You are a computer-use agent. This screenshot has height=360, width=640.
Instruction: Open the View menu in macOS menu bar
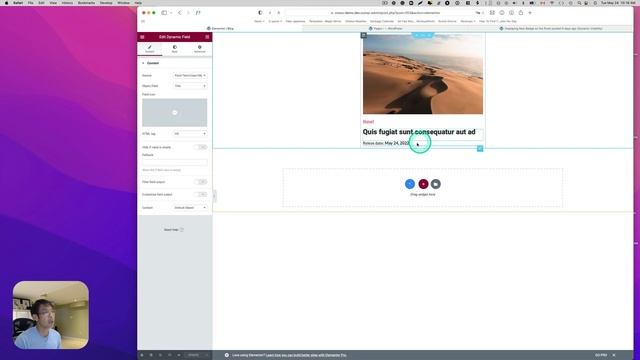click(53, 3)
